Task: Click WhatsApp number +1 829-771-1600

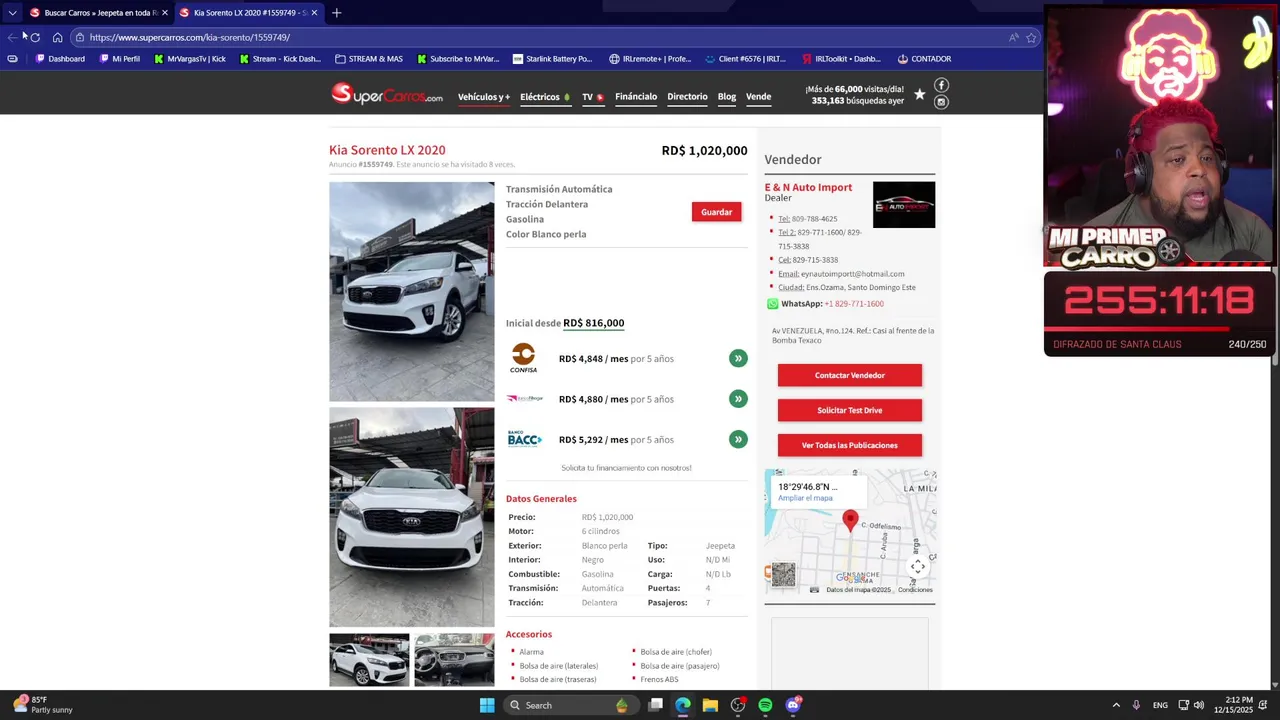Action: click(854, 304)
